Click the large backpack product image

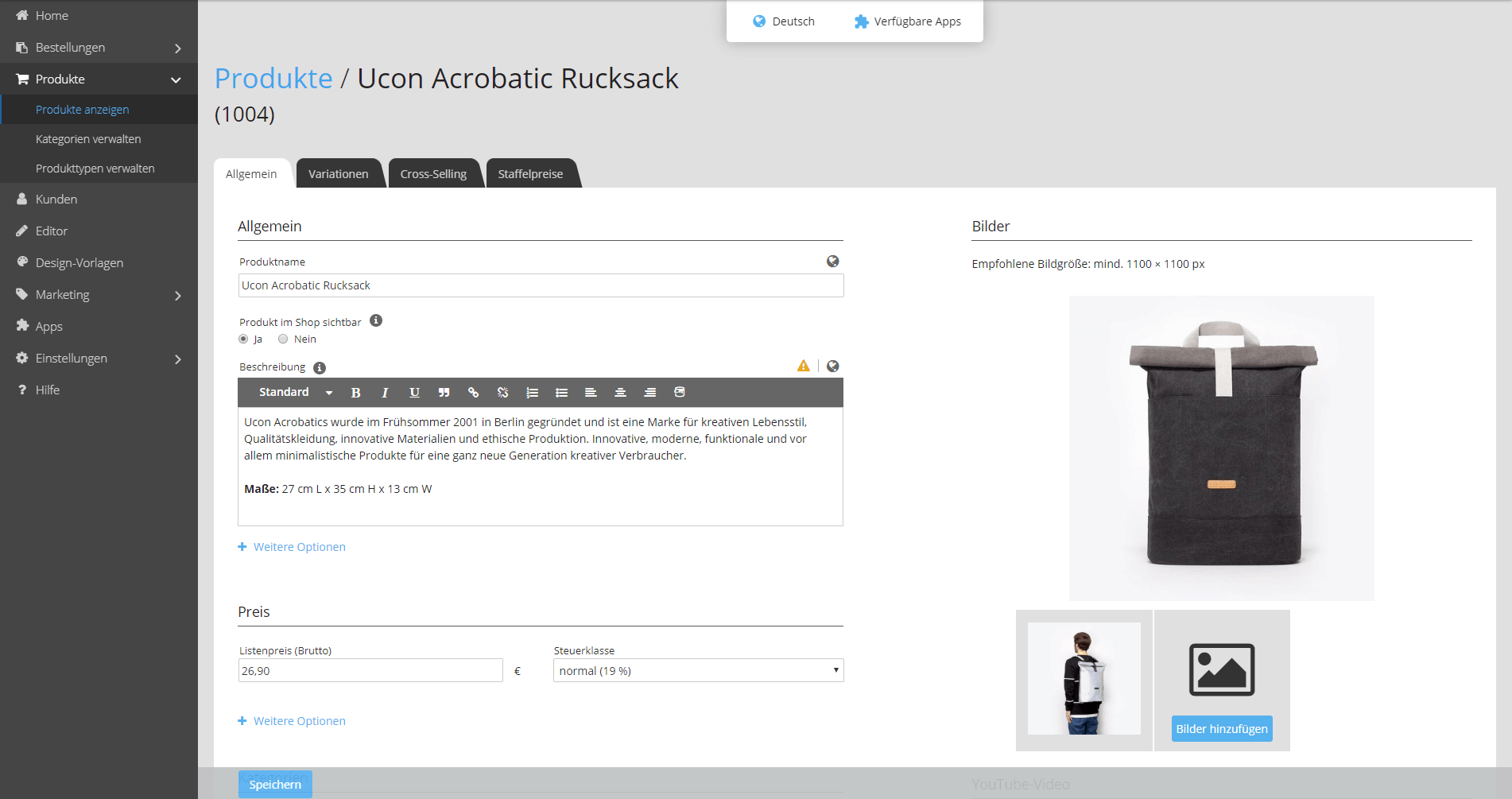click(1222, 448)
